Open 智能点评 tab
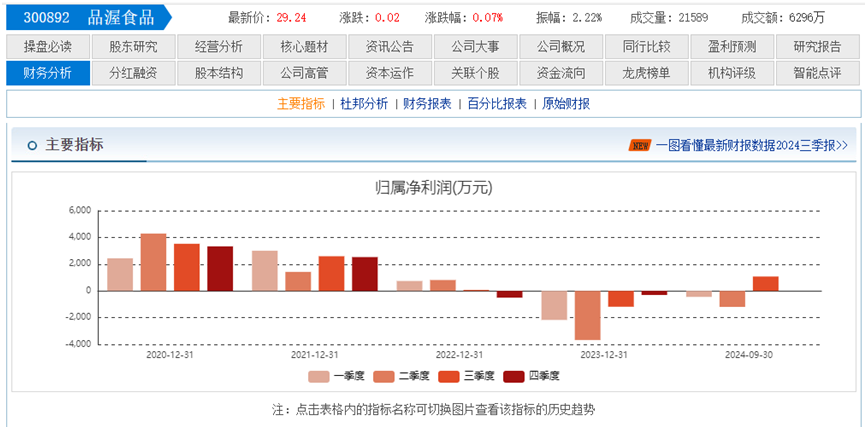This screenshot has height=429, width=867. [818, 73]
